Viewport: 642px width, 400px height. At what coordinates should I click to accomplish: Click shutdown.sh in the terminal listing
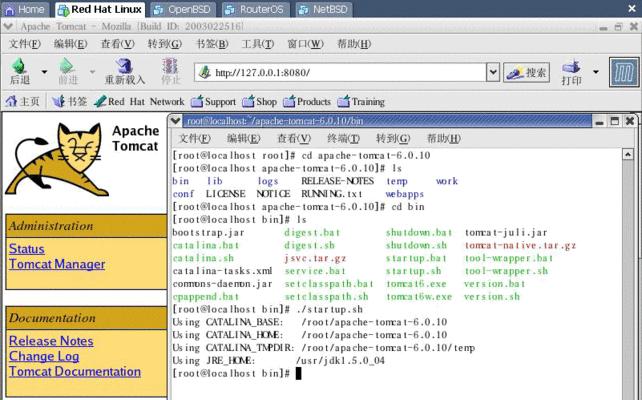point(416,245)
